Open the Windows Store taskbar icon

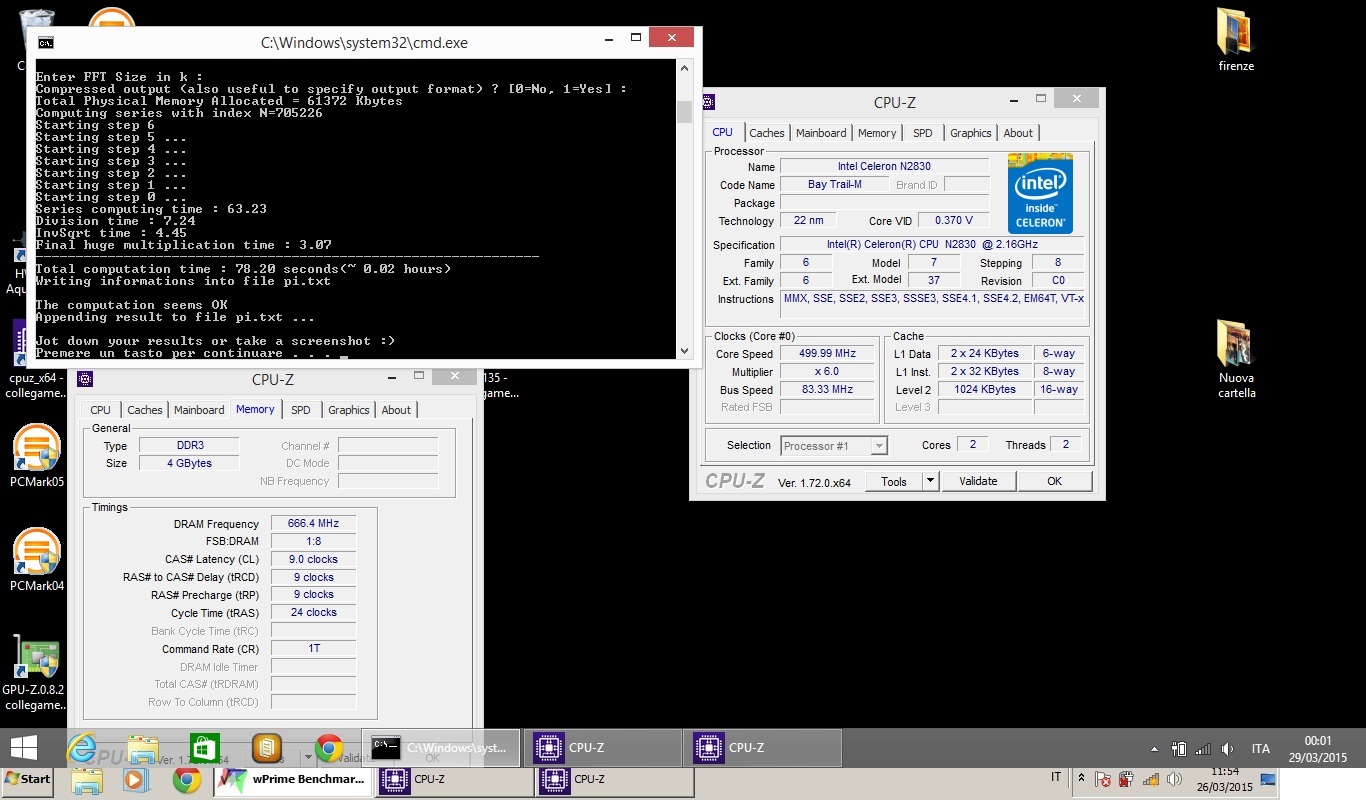[x=204, y=748]
